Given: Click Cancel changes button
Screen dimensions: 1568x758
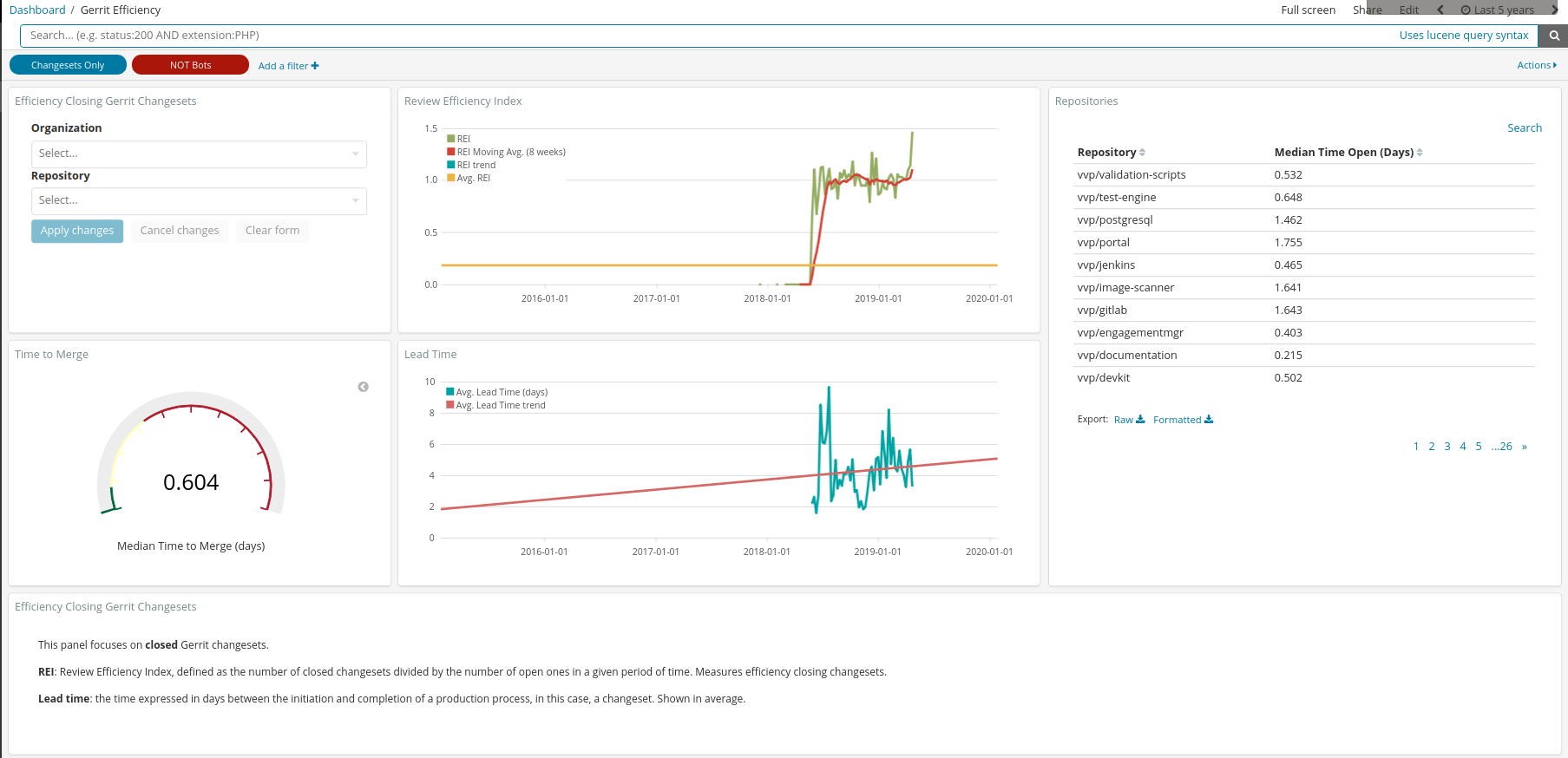Looking at the screenshot, I should click(x=180, y=231).
